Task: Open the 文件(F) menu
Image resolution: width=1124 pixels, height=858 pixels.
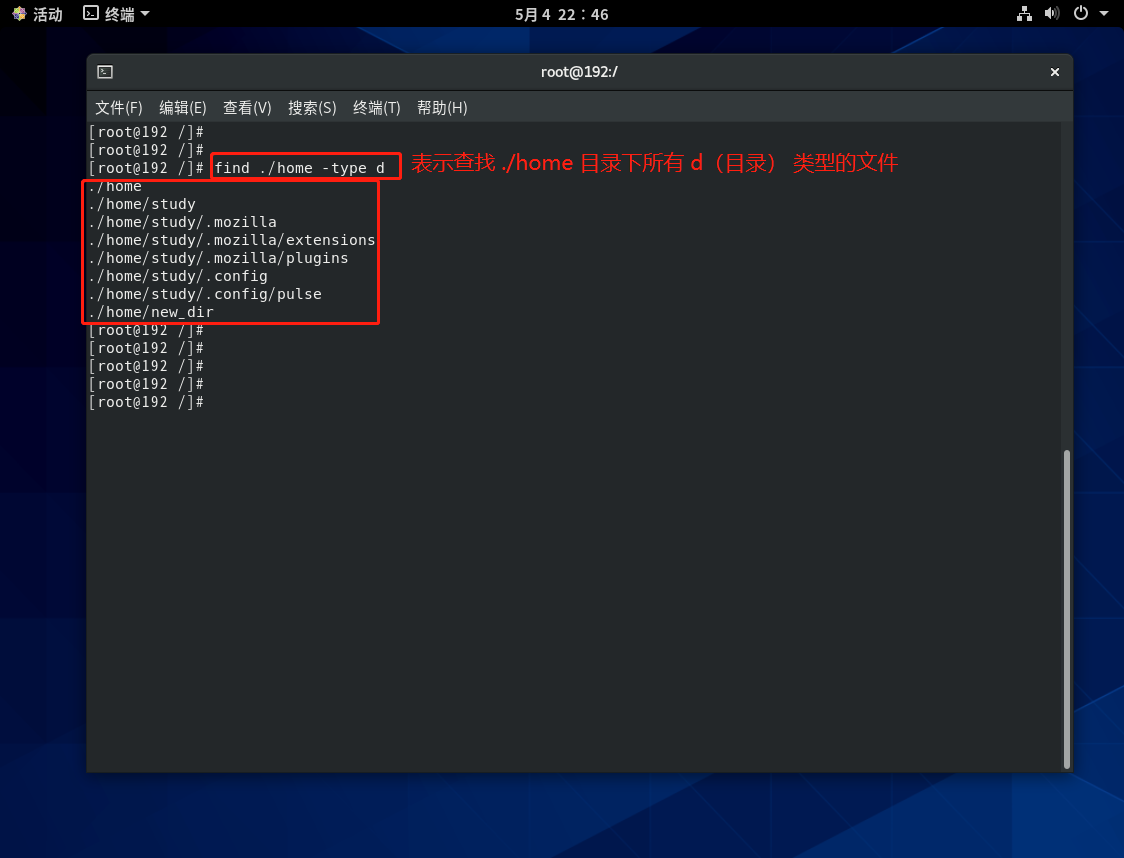Action: [x=118, y=108]
